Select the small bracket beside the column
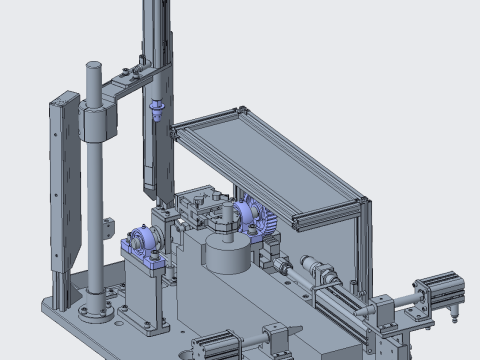 click(x=108, y=227)
